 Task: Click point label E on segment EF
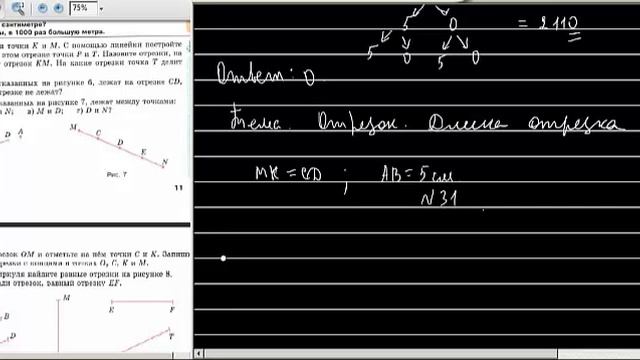tap(111, 310)
